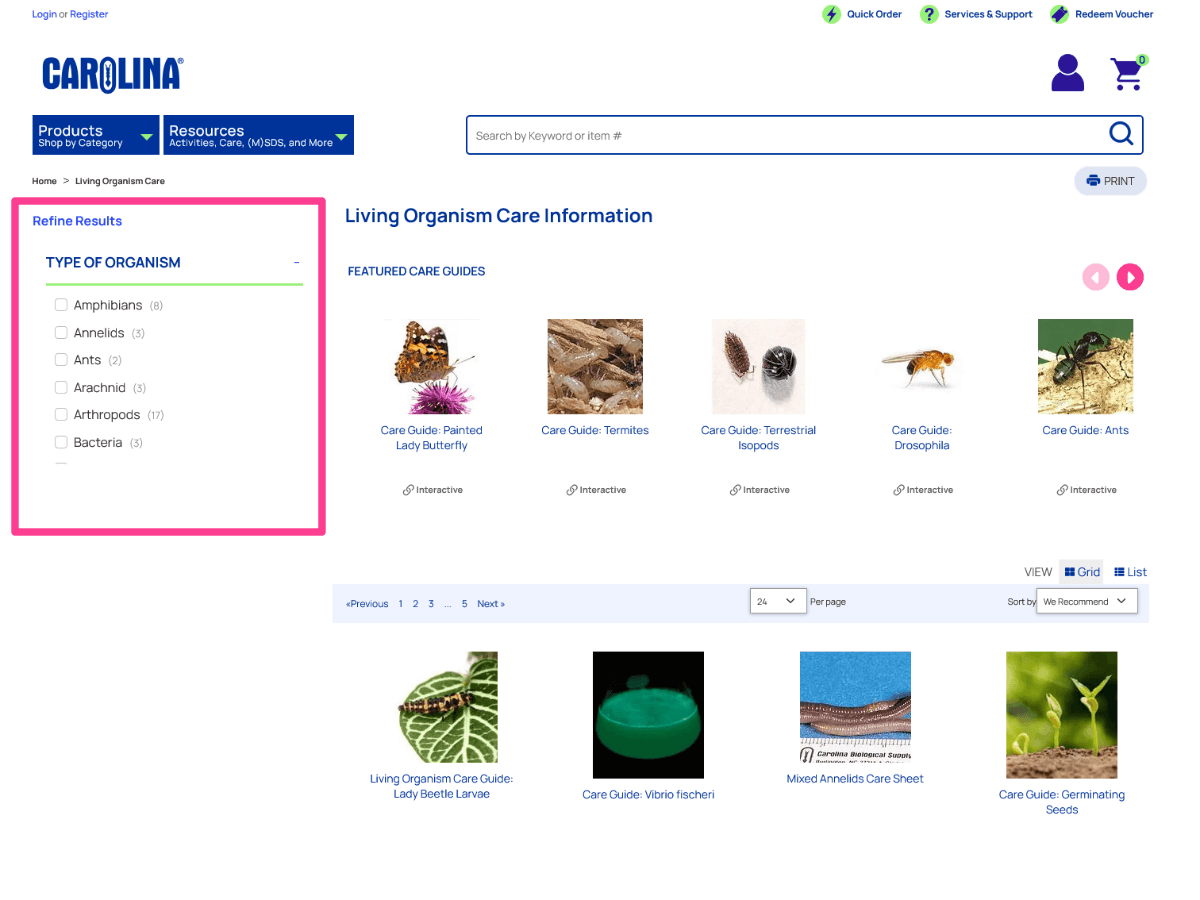The image size is (1200, 900).
Task: Open the Products category menu
Action: click(95, 135)
